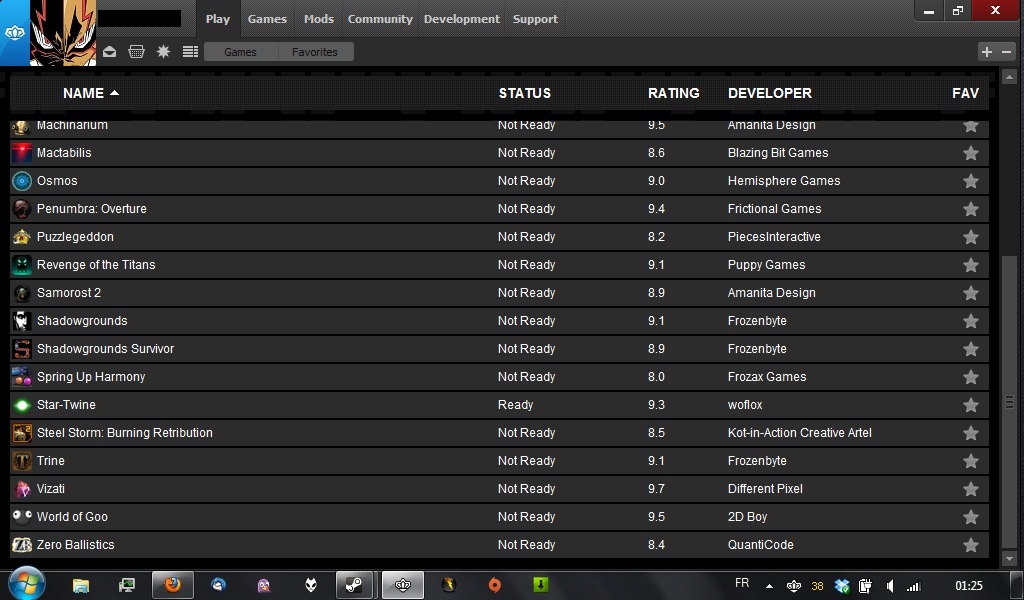Image resolution: width=1024 pixels, height=600 pixels.
Task: Toggle favorite star for Puzzlegeddon
Action: tap(971, 237)
